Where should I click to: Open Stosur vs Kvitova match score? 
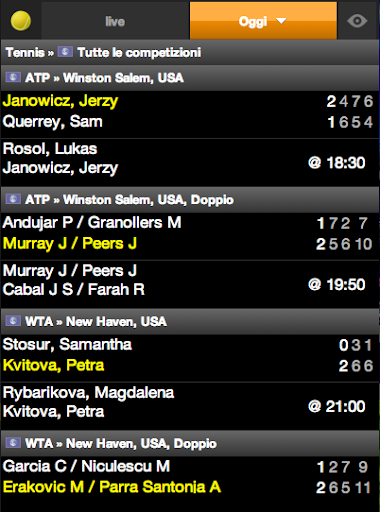click(x=190, y=355)
